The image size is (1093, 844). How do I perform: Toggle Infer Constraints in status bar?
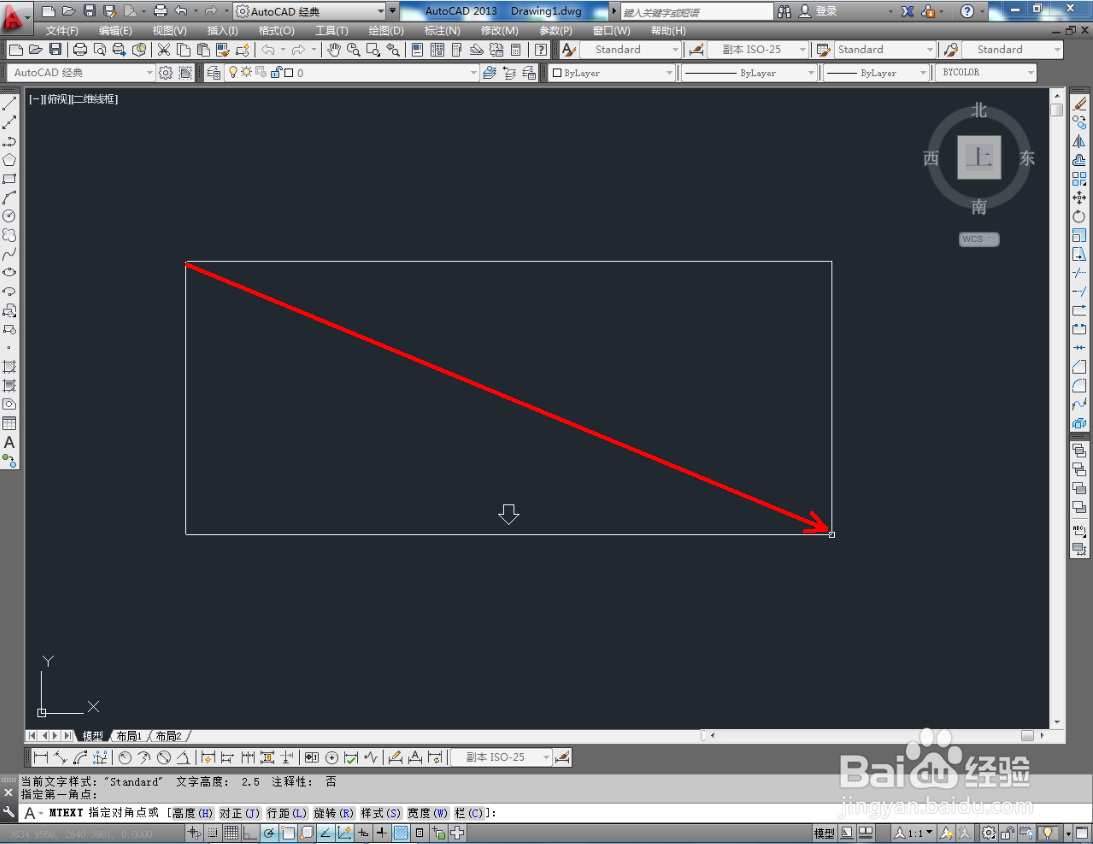tap(194, 833)
